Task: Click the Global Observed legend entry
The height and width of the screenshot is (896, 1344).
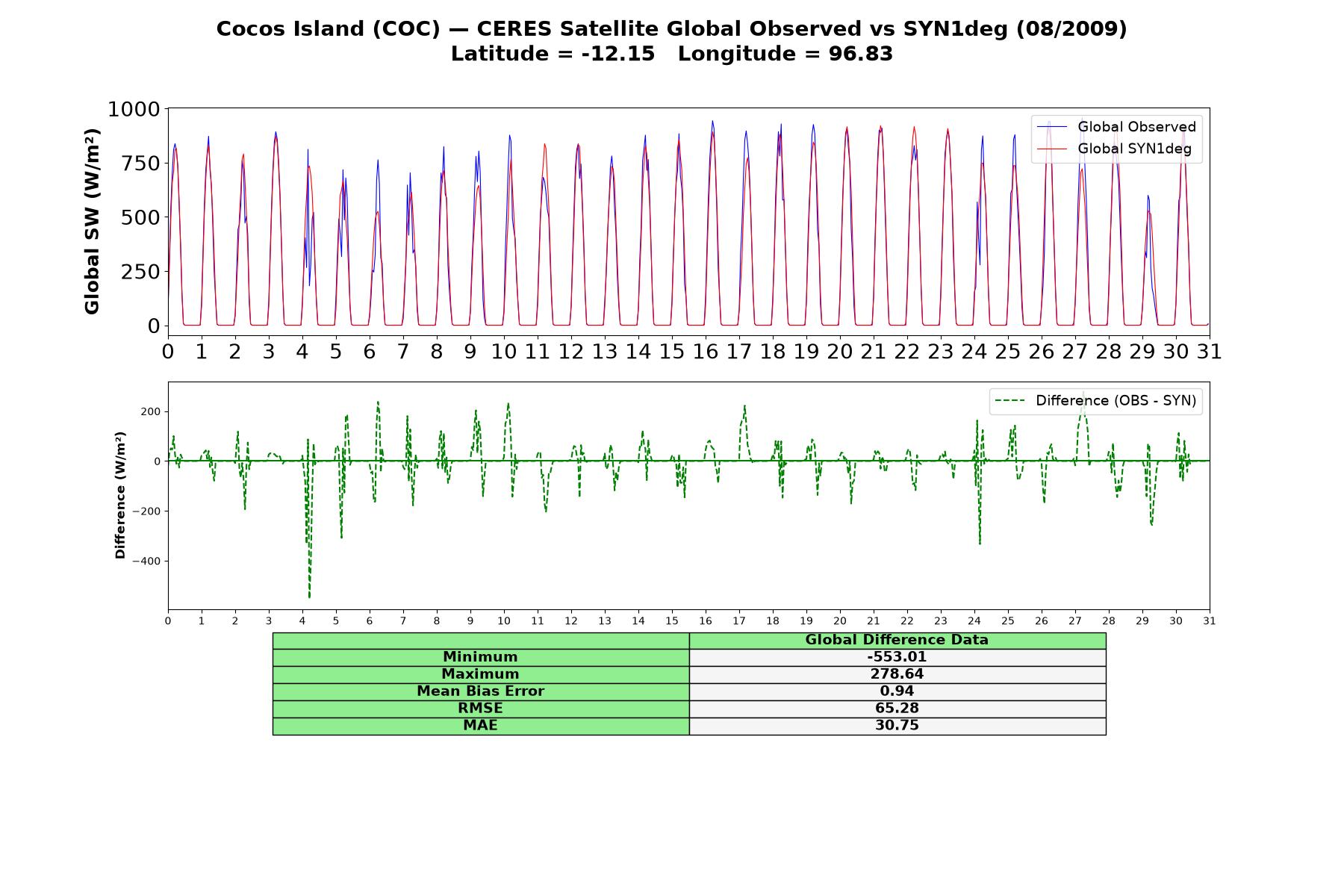Action: [1116, 127]
